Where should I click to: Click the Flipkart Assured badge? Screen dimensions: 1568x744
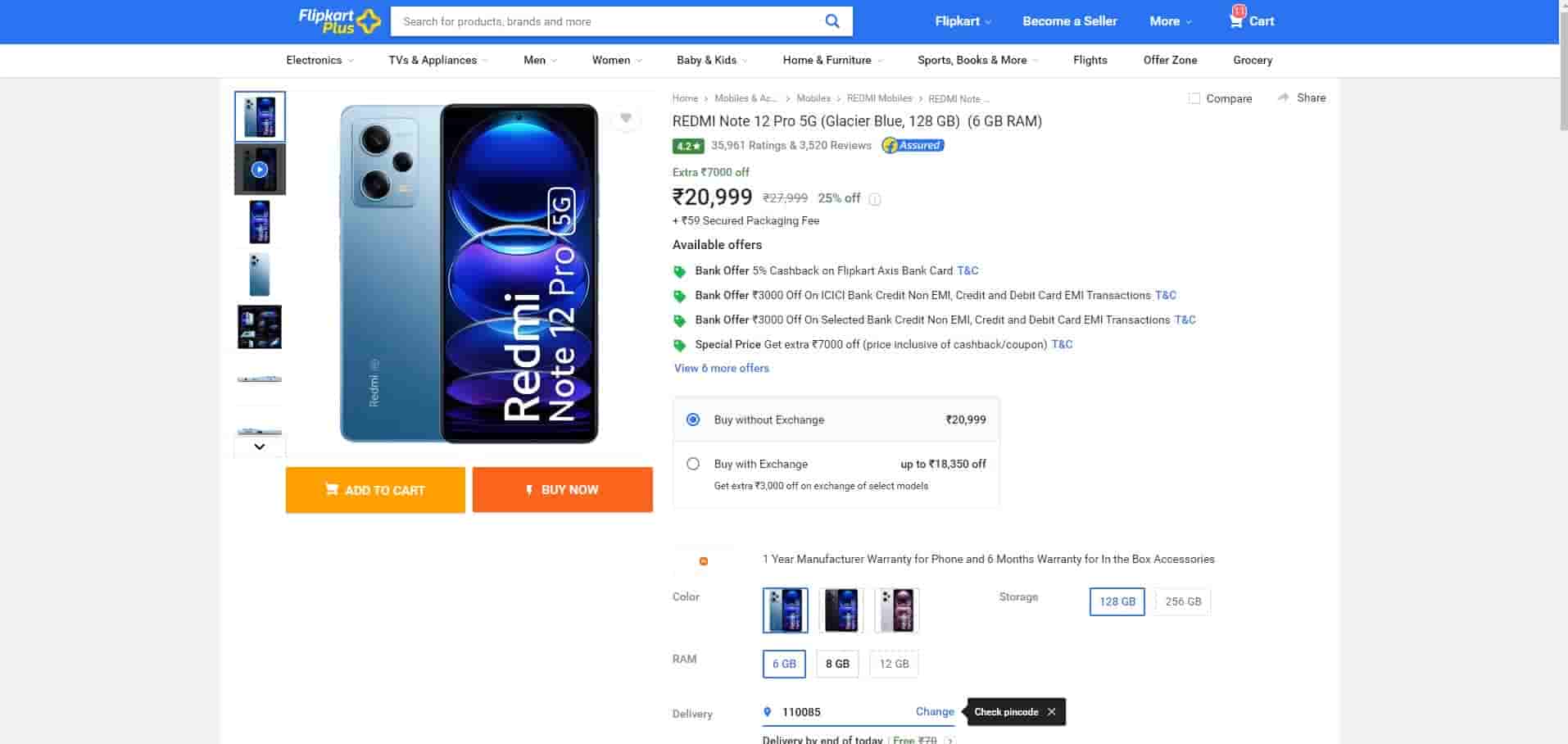pyautogui.click(x=913, y=146)
